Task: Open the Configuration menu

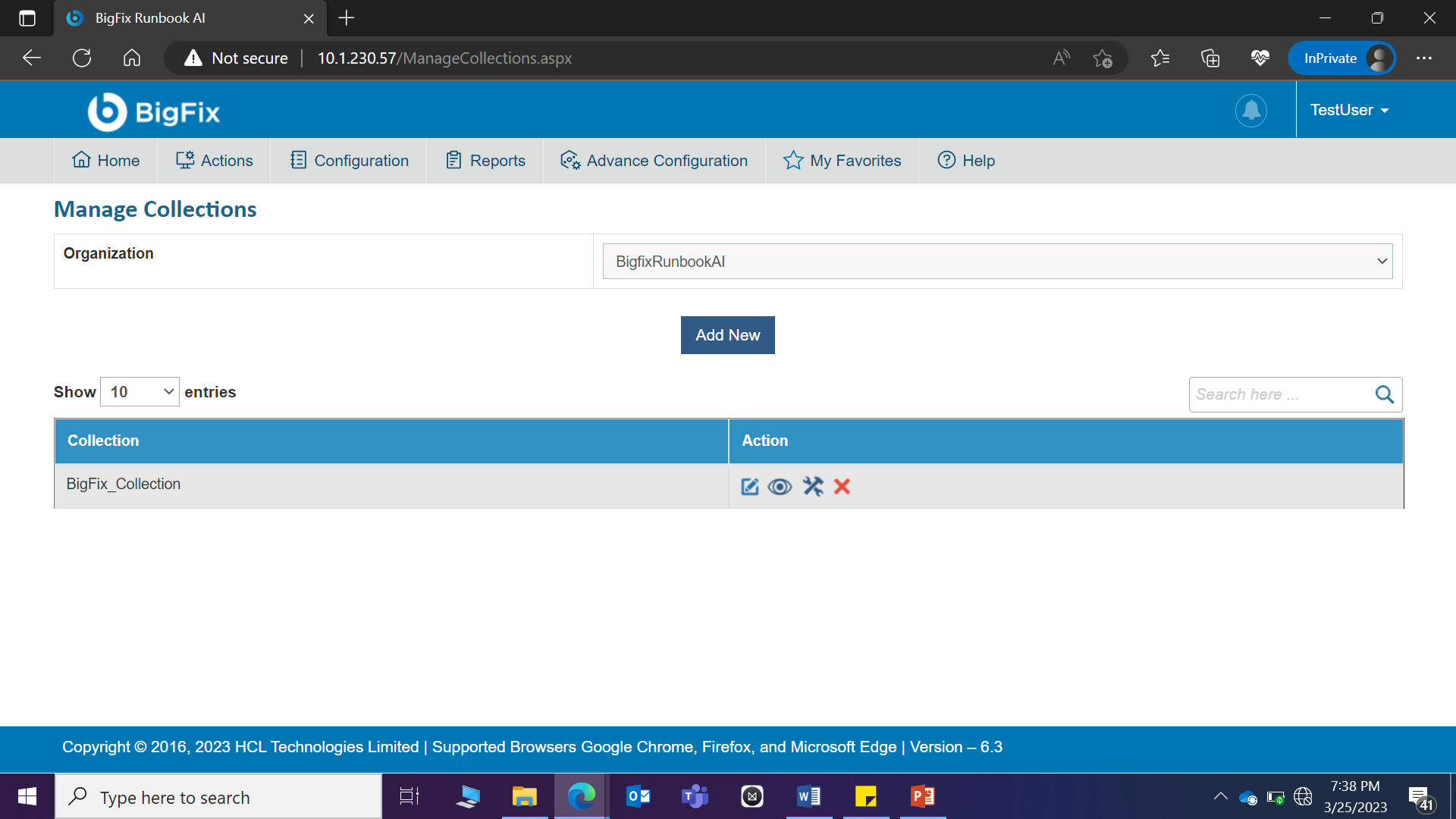Action: tap(349, 161)
